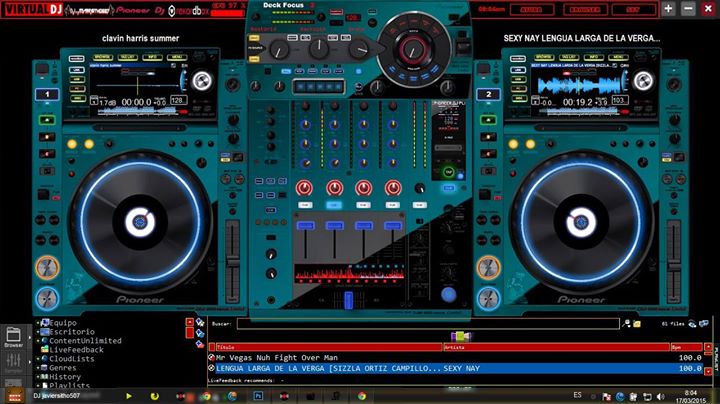Expand the Equipo tree node
This screenshot has height=404, width=720.
point(38,323)
